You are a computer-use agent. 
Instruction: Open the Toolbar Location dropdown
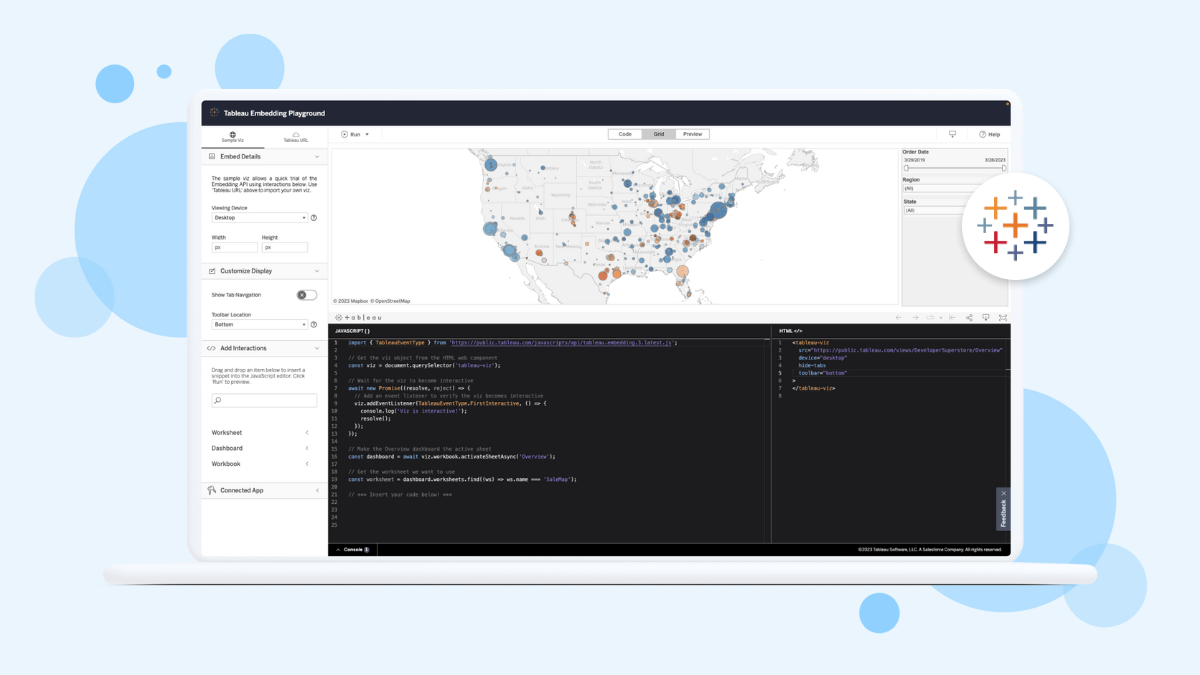(x=260, y=324)
